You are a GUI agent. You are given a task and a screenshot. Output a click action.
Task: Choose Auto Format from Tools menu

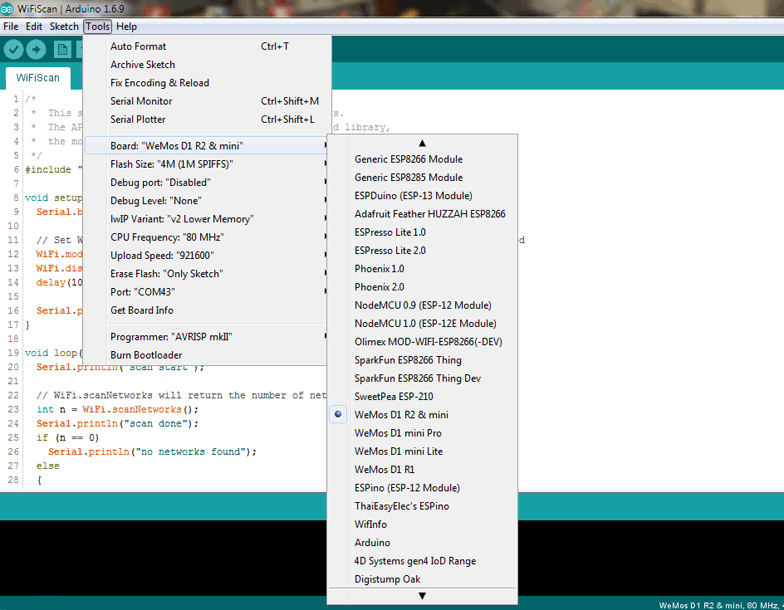(x=208, y=46)
